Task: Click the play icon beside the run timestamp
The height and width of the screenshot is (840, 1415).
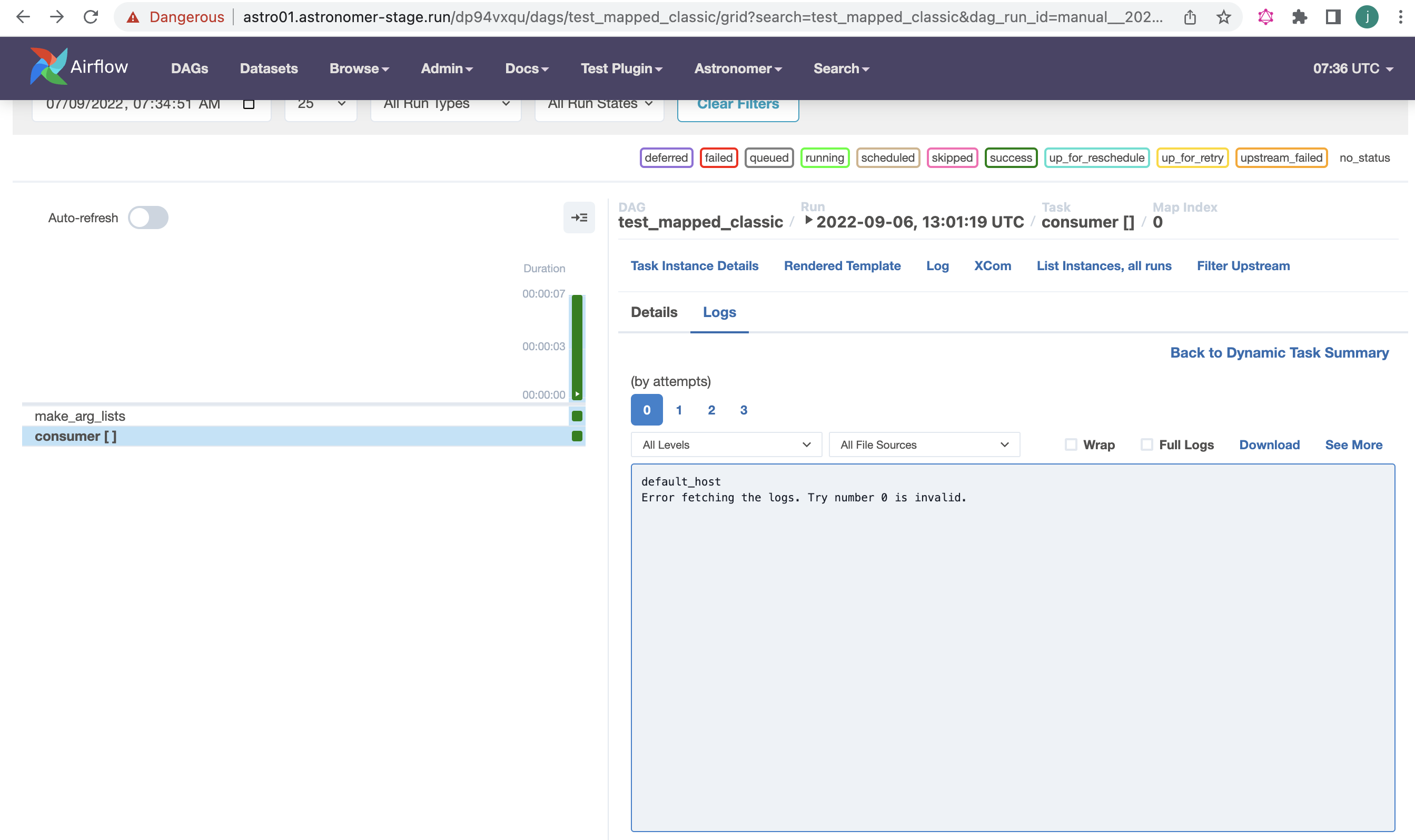Action: click(x=808, y=221)
